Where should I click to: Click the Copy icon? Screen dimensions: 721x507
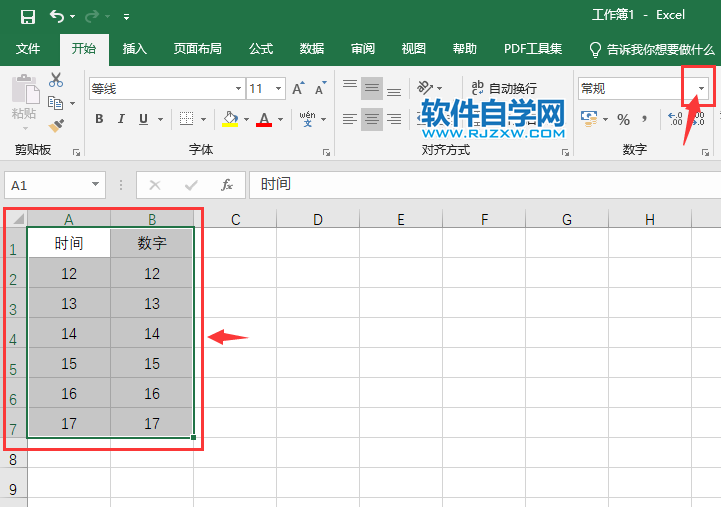(56, 103)
